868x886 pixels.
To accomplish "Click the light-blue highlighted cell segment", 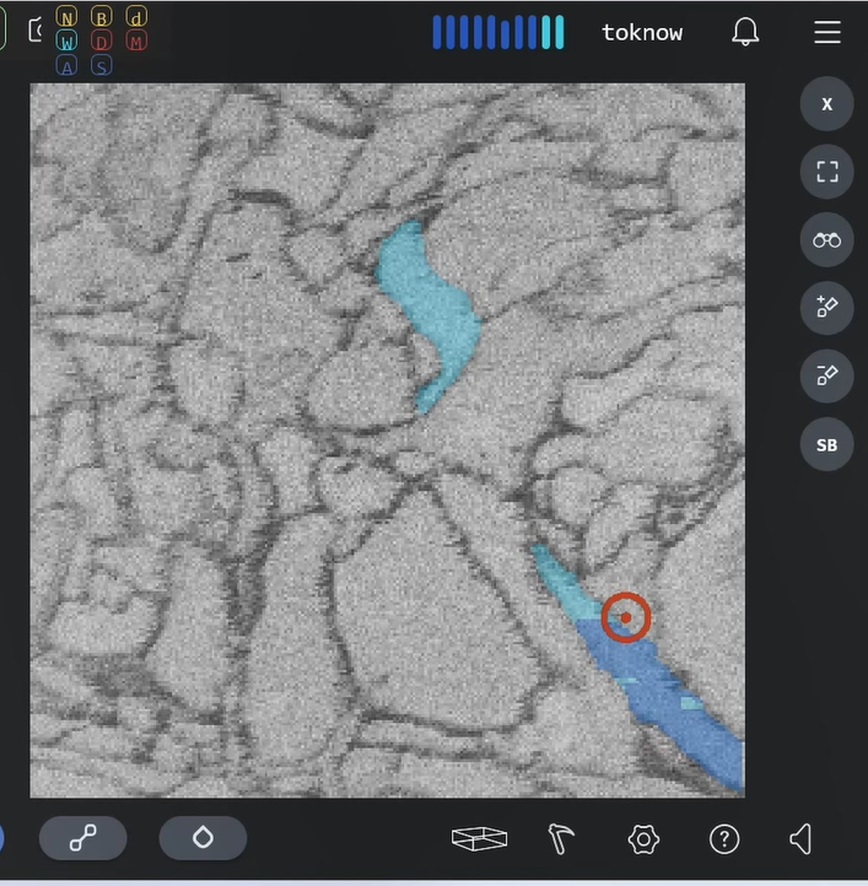I will point(432,305).
